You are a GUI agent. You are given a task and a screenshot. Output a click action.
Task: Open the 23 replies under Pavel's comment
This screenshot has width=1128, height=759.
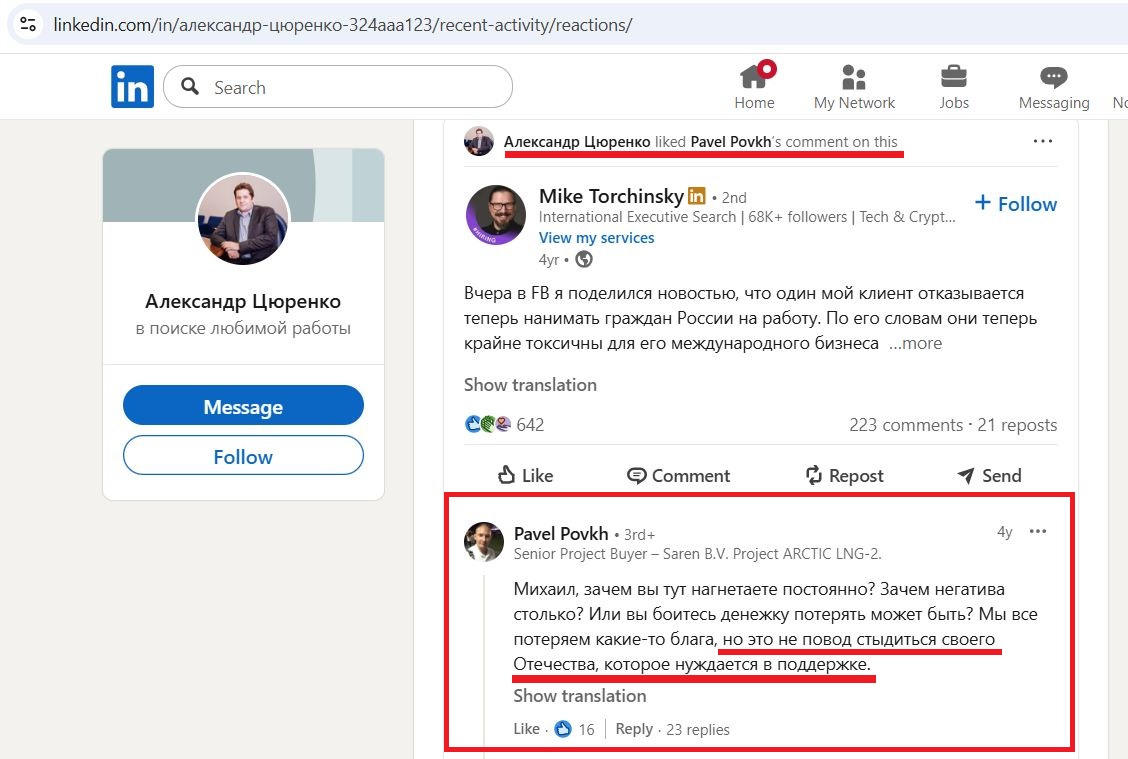tap(697, 729)
